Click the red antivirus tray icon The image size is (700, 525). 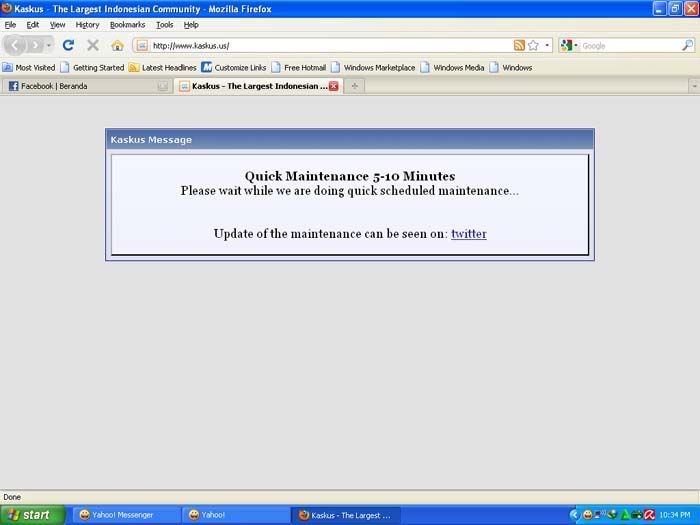[x=650, y=515]
